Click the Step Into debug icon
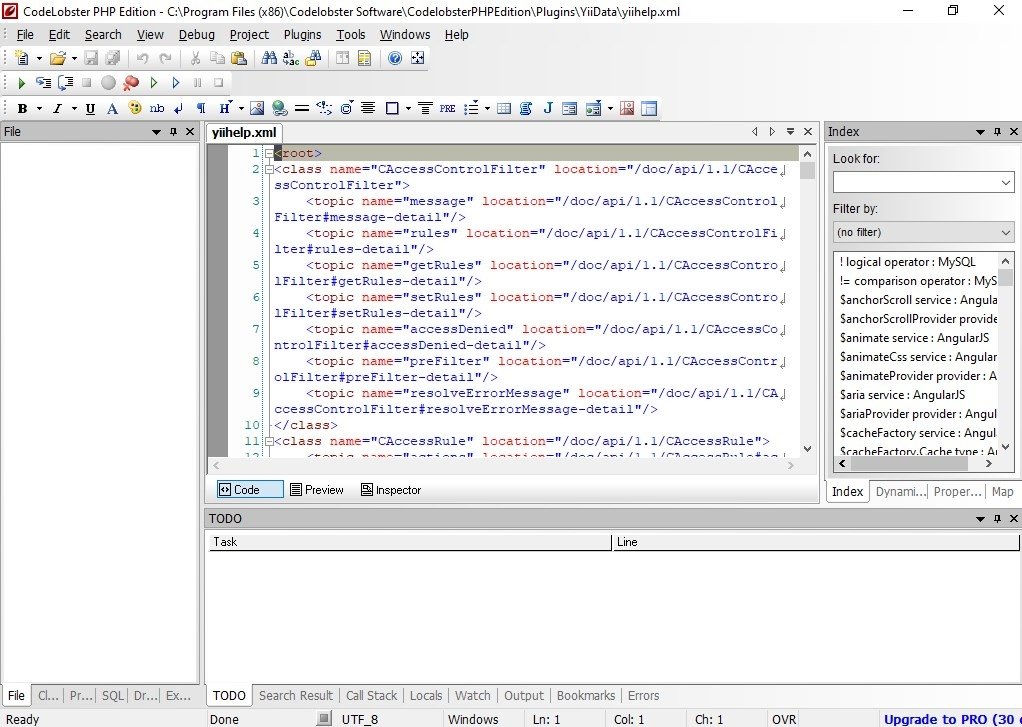 [x=44, y=83]
